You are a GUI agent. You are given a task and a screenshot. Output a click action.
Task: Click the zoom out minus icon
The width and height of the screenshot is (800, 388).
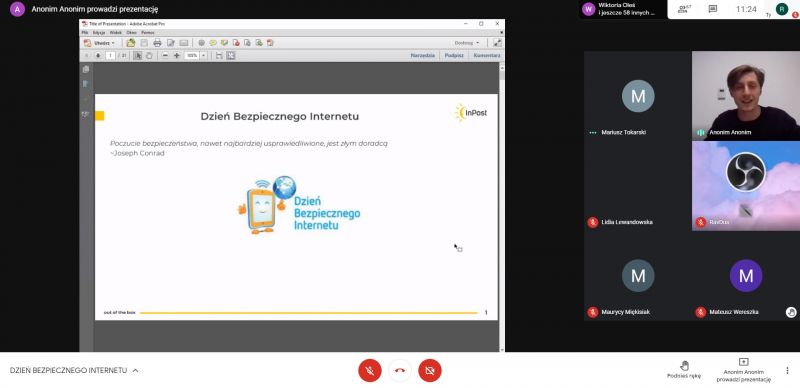pos(165,55)
